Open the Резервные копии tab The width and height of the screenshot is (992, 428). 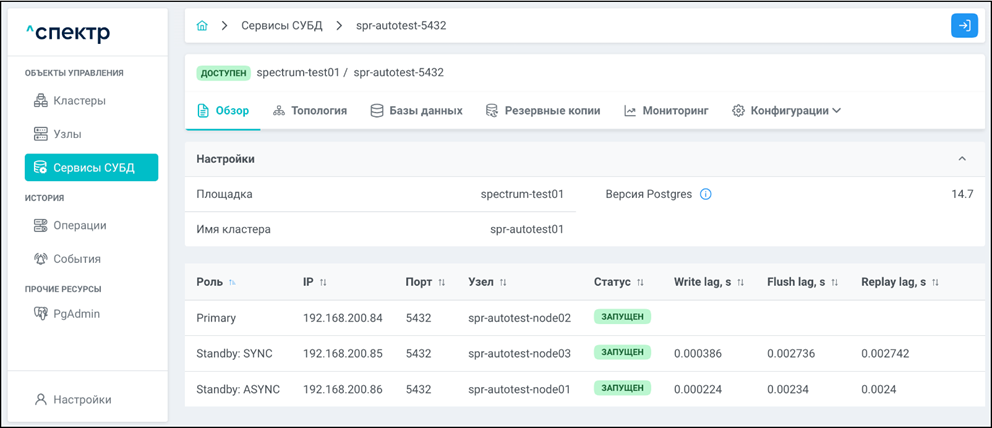click(542, 111)
